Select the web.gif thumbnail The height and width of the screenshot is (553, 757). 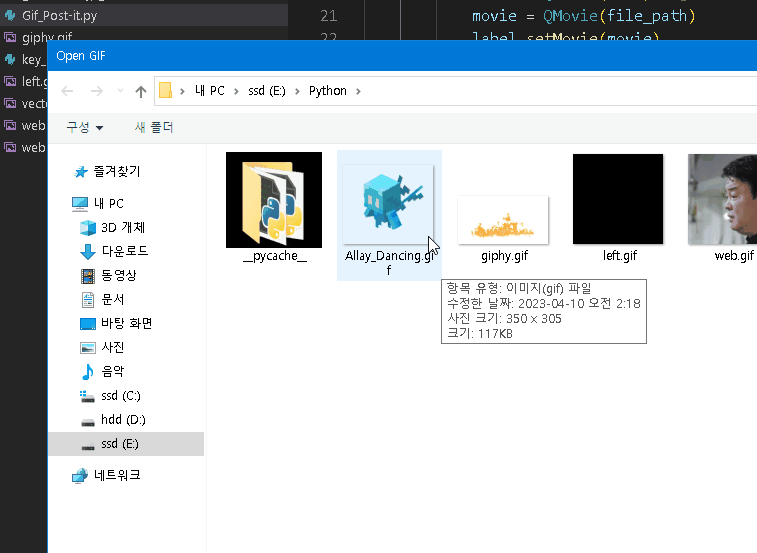[x=722, y=199]
